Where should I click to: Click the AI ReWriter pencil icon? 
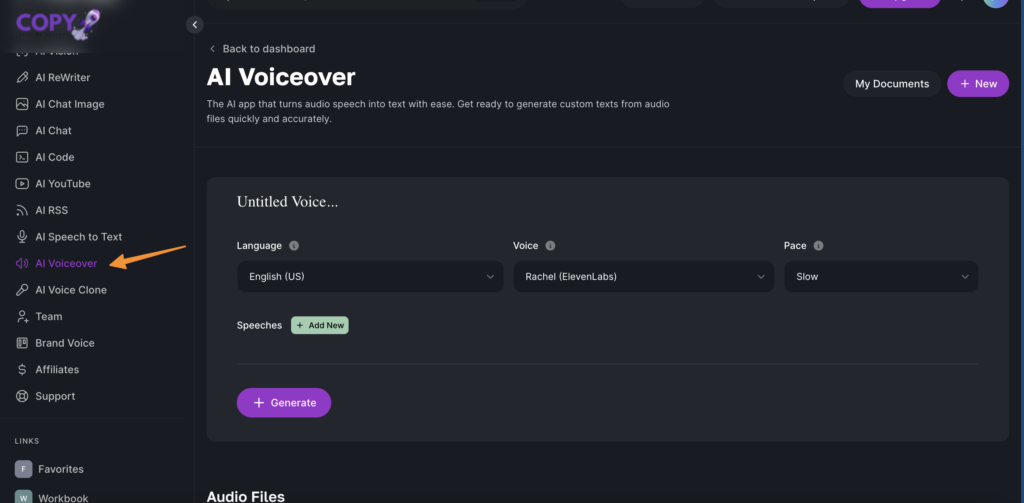point(22,78)
